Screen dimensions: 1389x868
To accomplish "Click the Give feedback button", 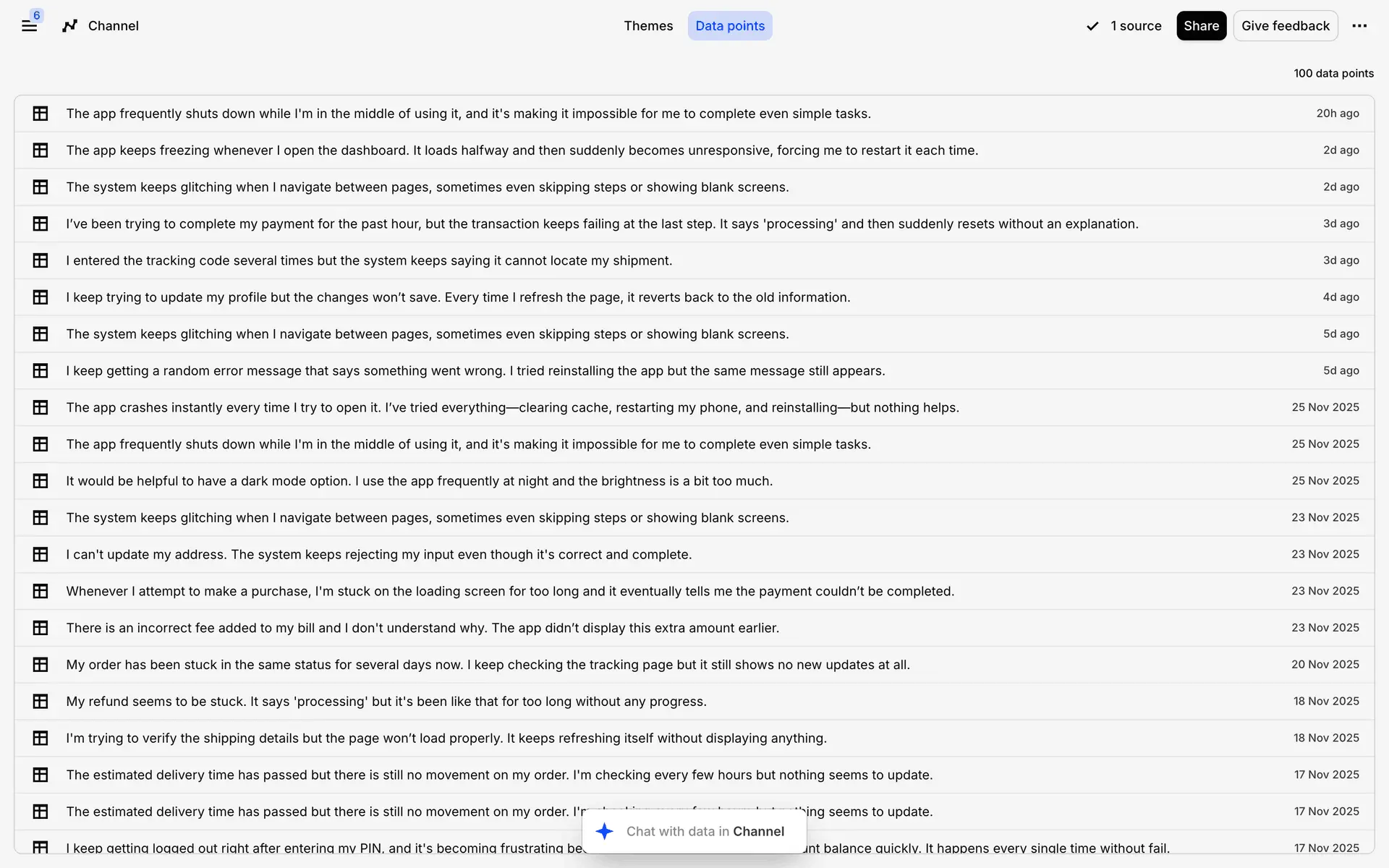I will pyautogui.click(x=1285, y=26).
